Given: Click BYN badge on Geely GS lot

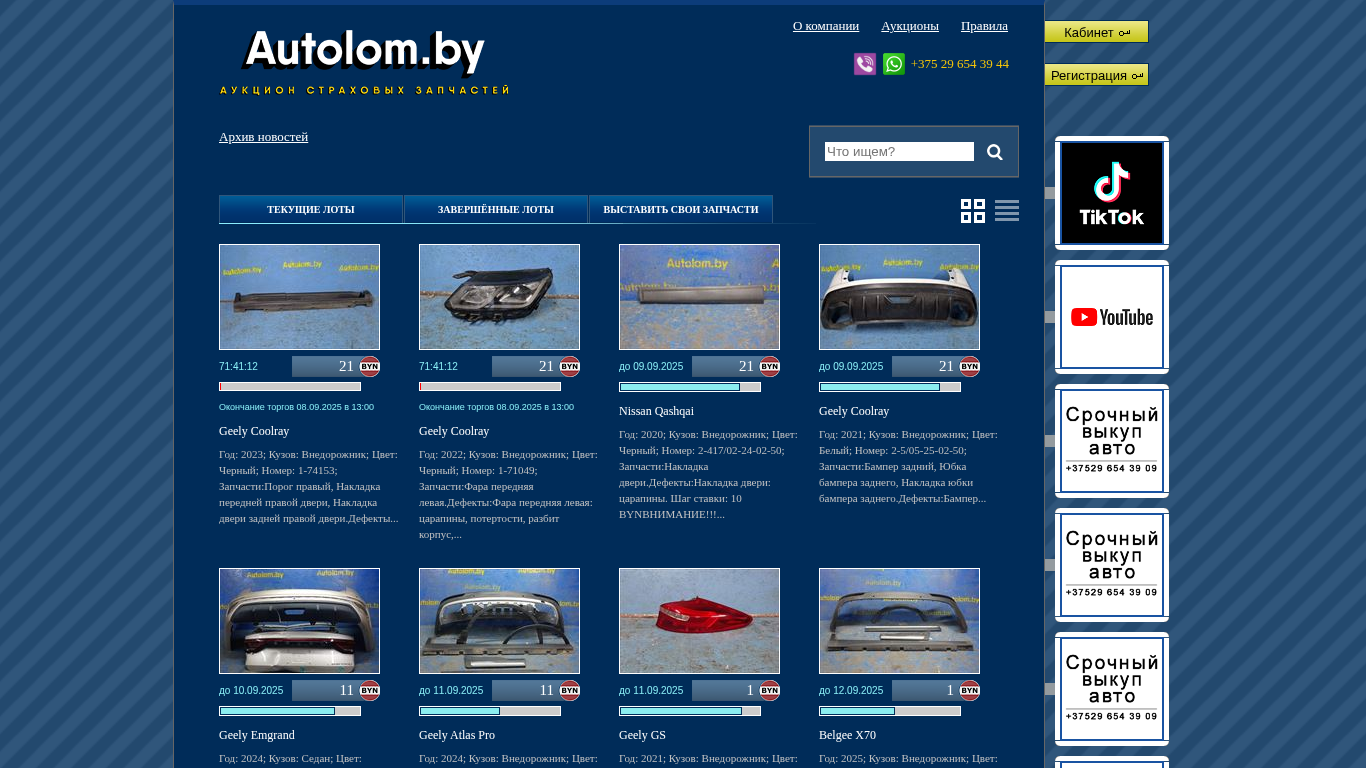Looking at the screenshot, I should point(770,691).
